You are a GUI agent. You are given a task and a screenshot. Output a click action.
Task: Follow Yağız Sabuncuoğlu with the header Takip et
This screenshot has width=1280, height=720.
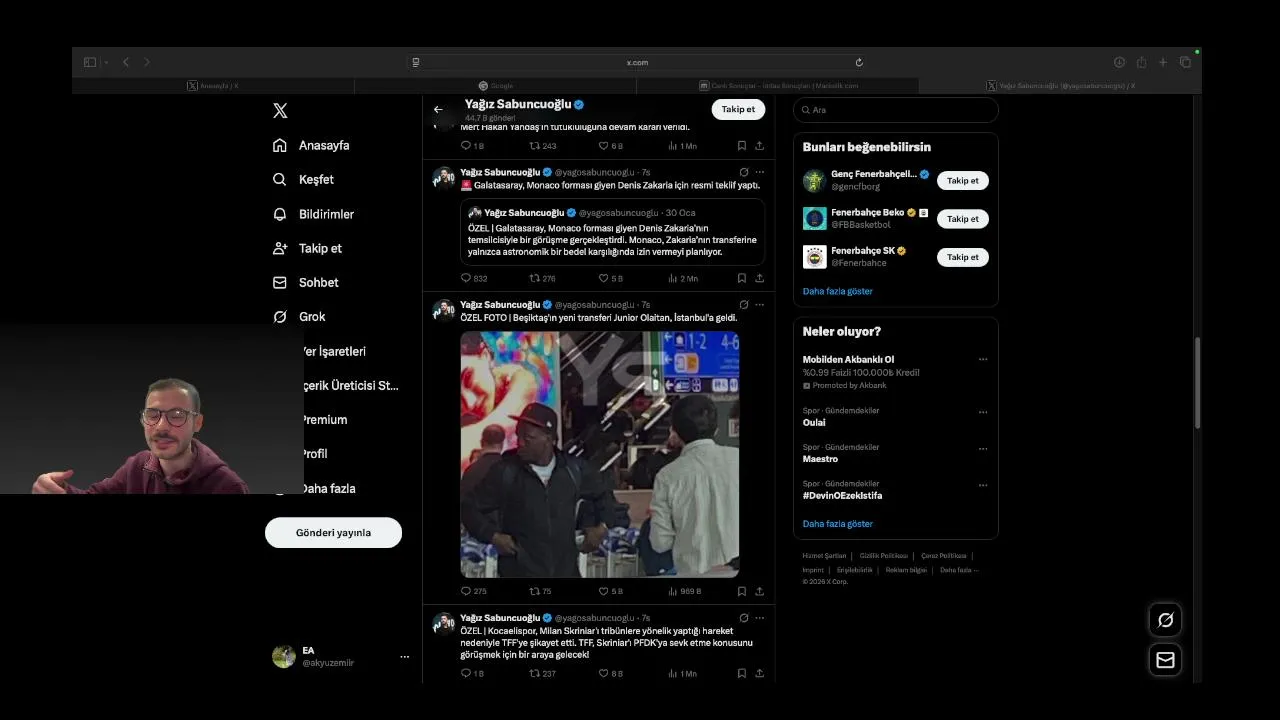[738, 109]
